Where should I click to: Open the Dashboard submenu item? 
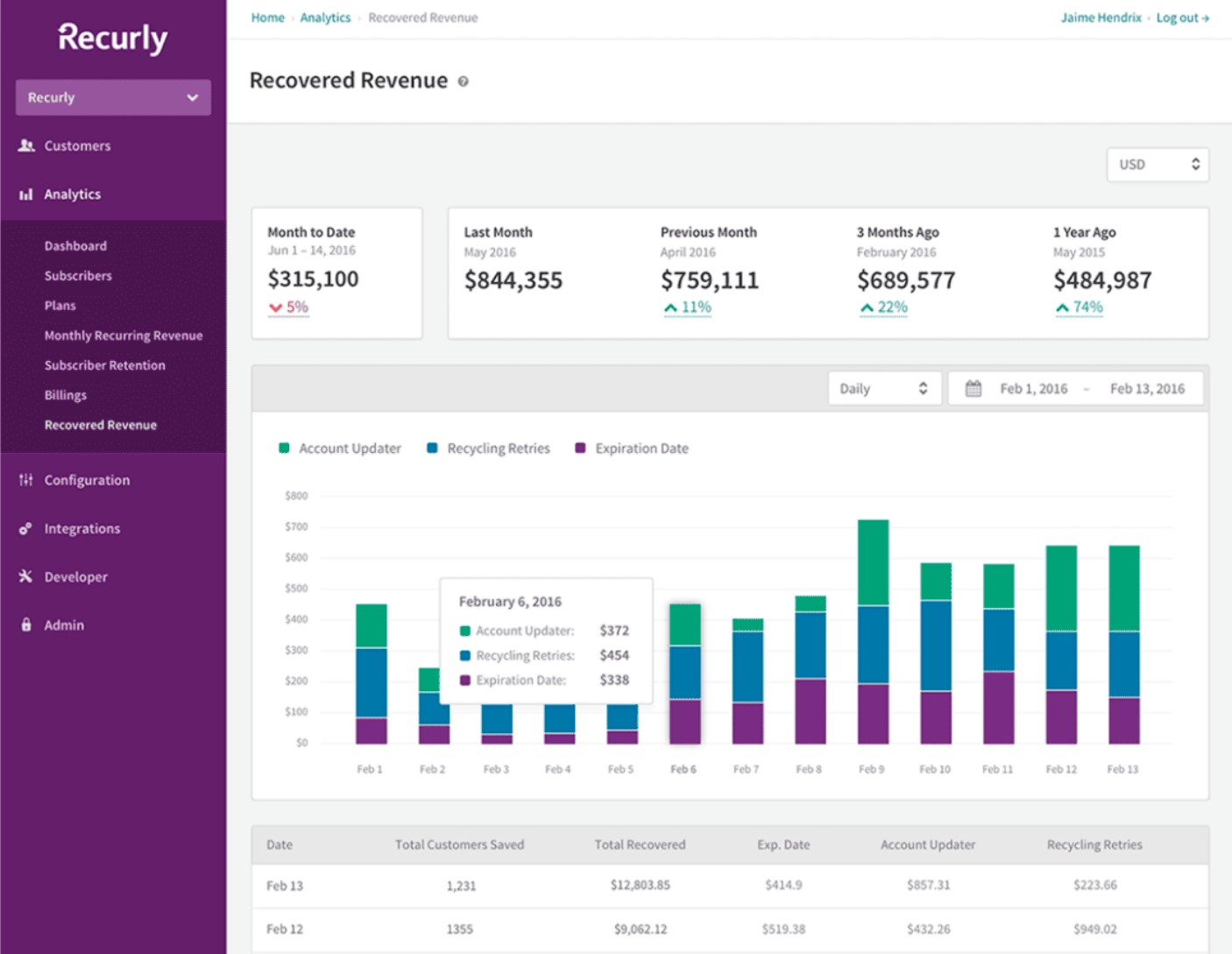coord(75,246)
